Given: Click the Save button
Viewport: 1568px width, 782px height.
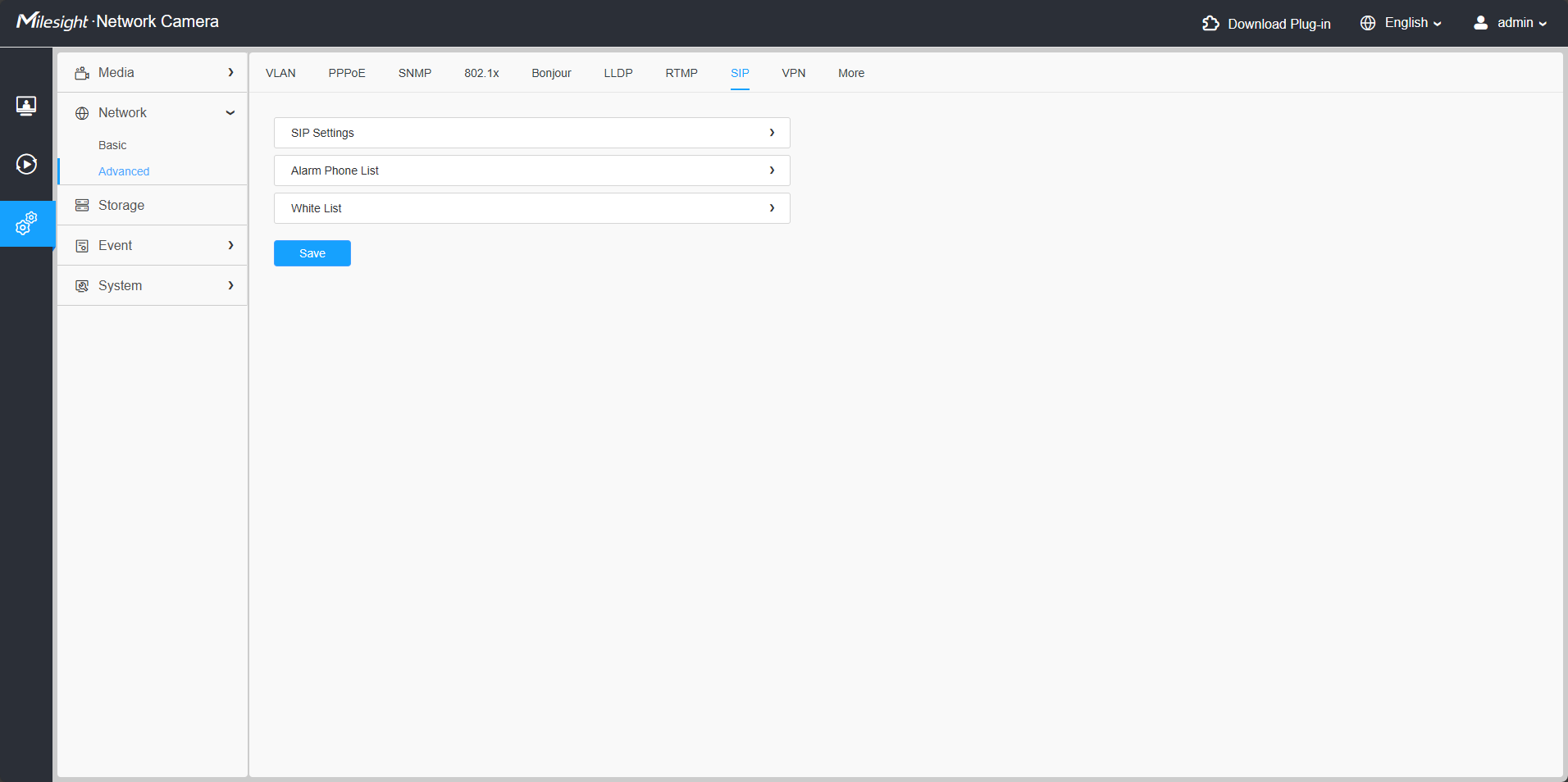Looking at the screenshot, I should pyautogui.click(x=312, y=253).
